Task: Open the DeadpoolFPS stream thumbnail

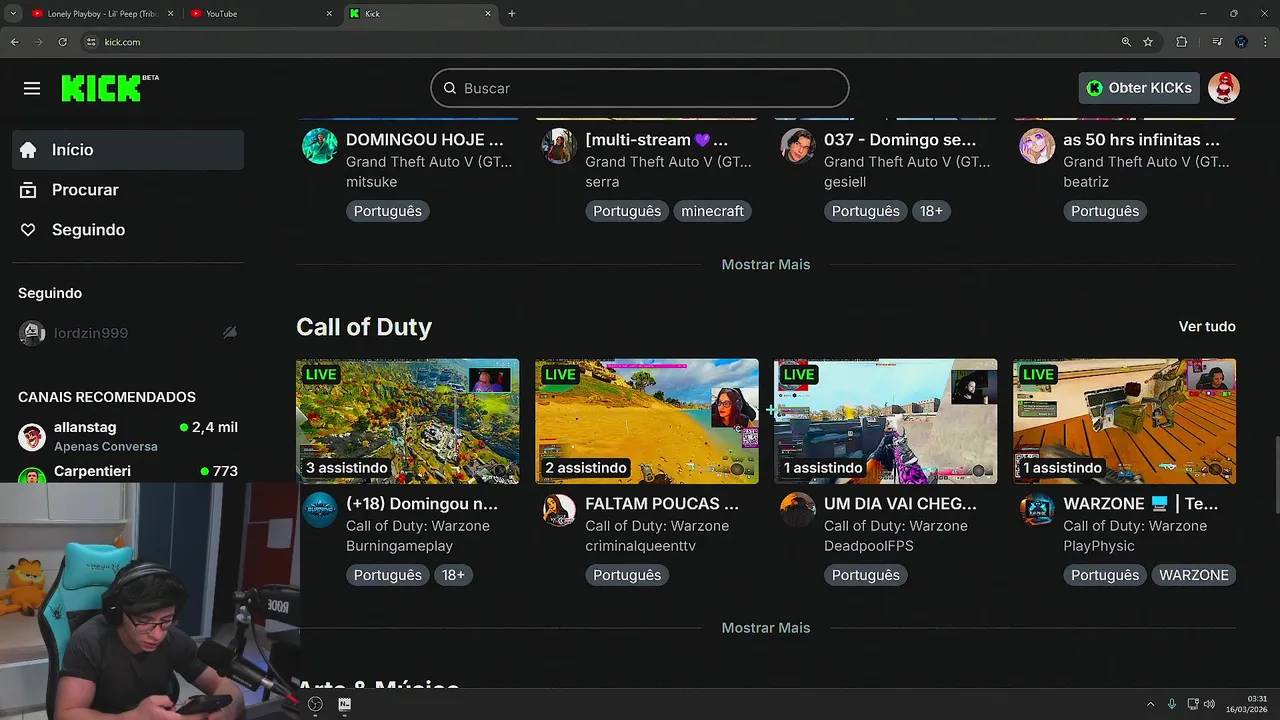Action: coord(885,421)
